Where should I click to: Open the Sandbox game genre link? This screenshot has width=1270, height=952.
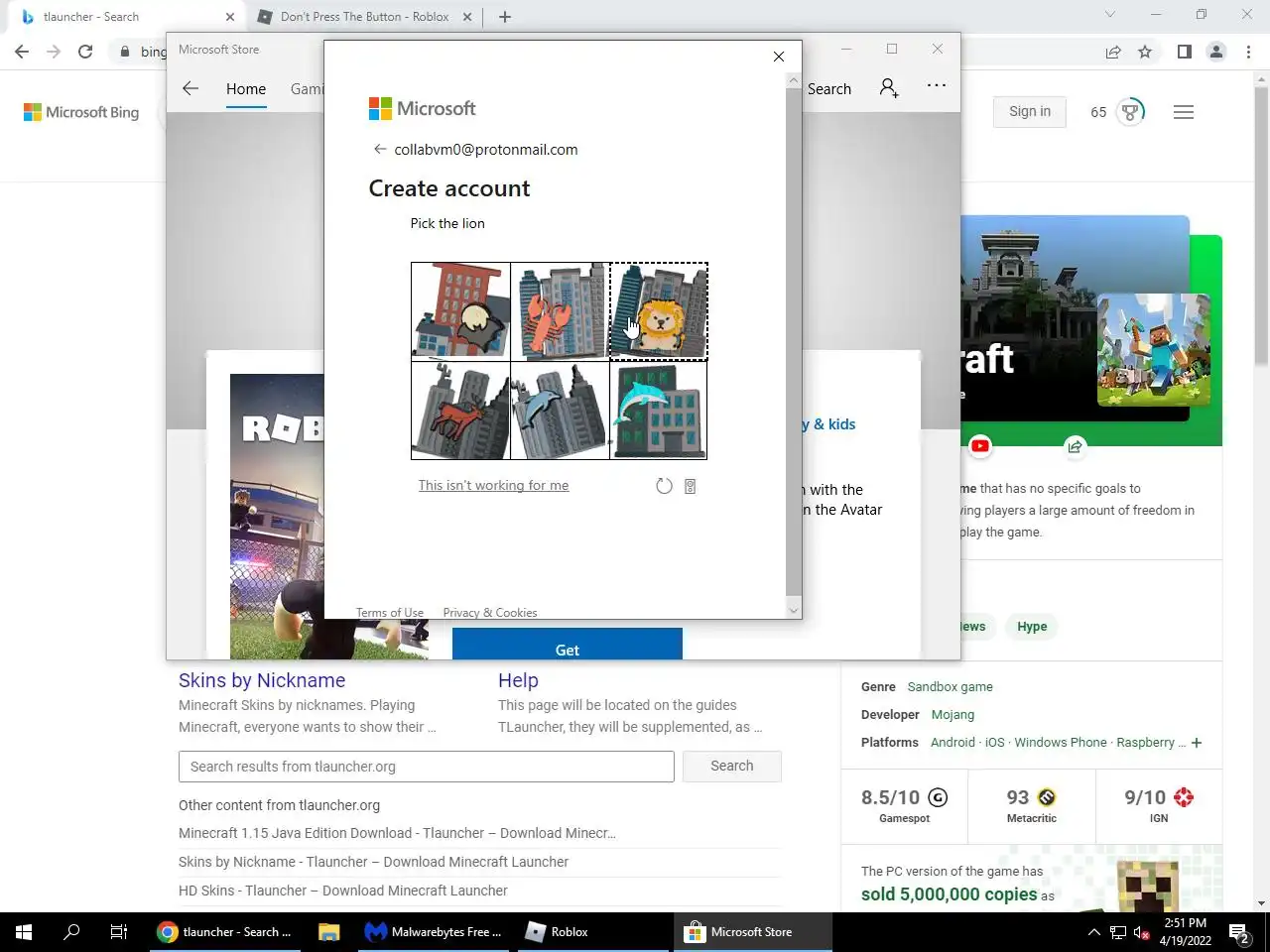tap(950, 686)
